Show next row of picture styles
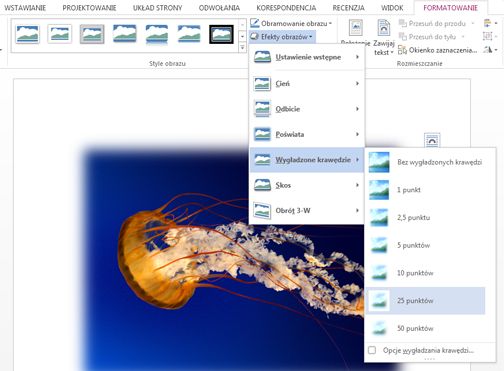Screen dimensions: 504x371 [242, 36]
